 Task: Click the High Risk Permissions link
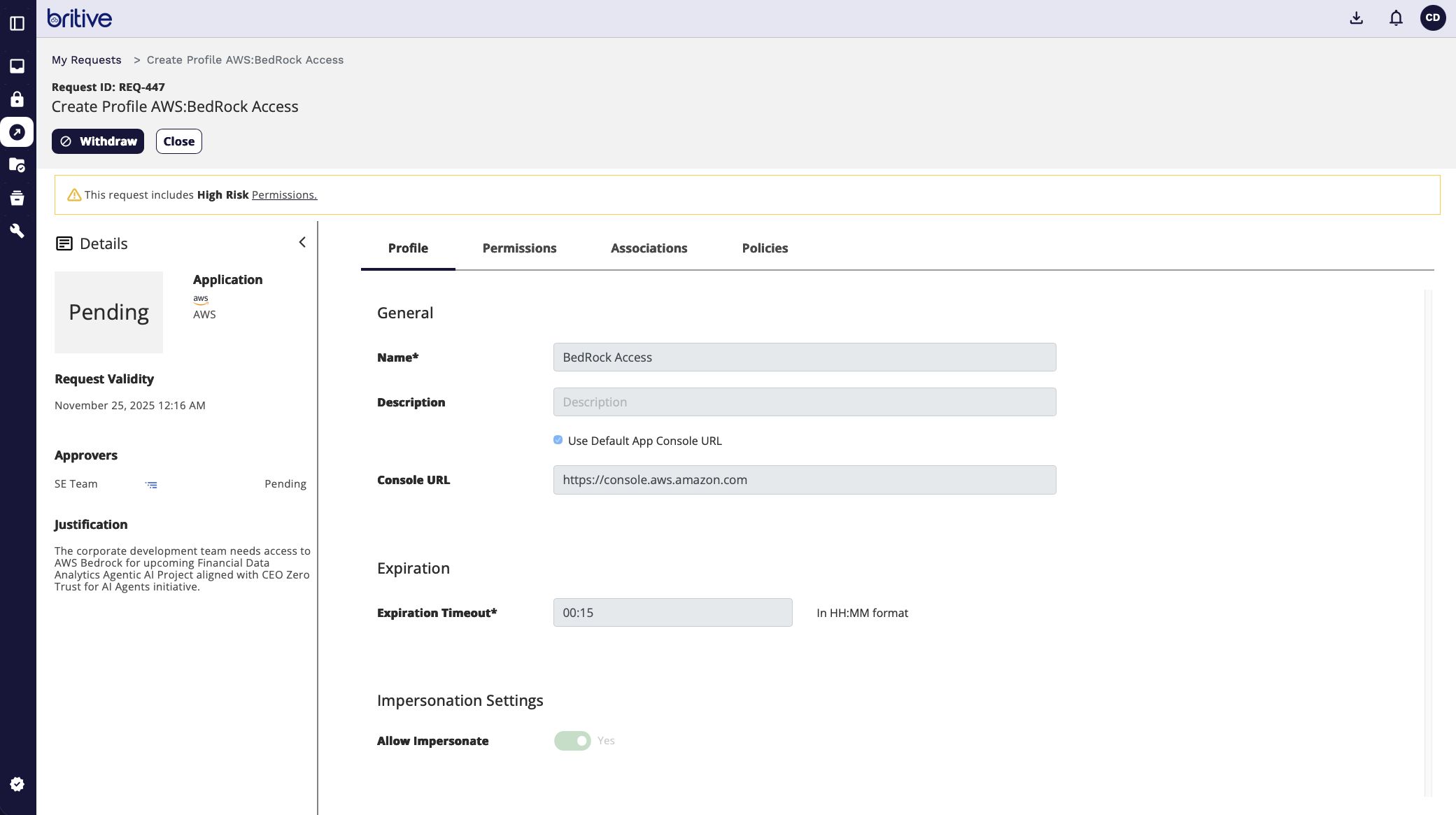tap(284, 195)
